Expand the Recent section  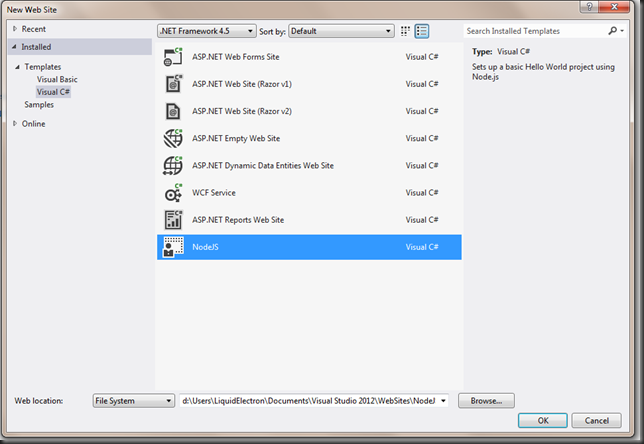[x=15, y=29]
